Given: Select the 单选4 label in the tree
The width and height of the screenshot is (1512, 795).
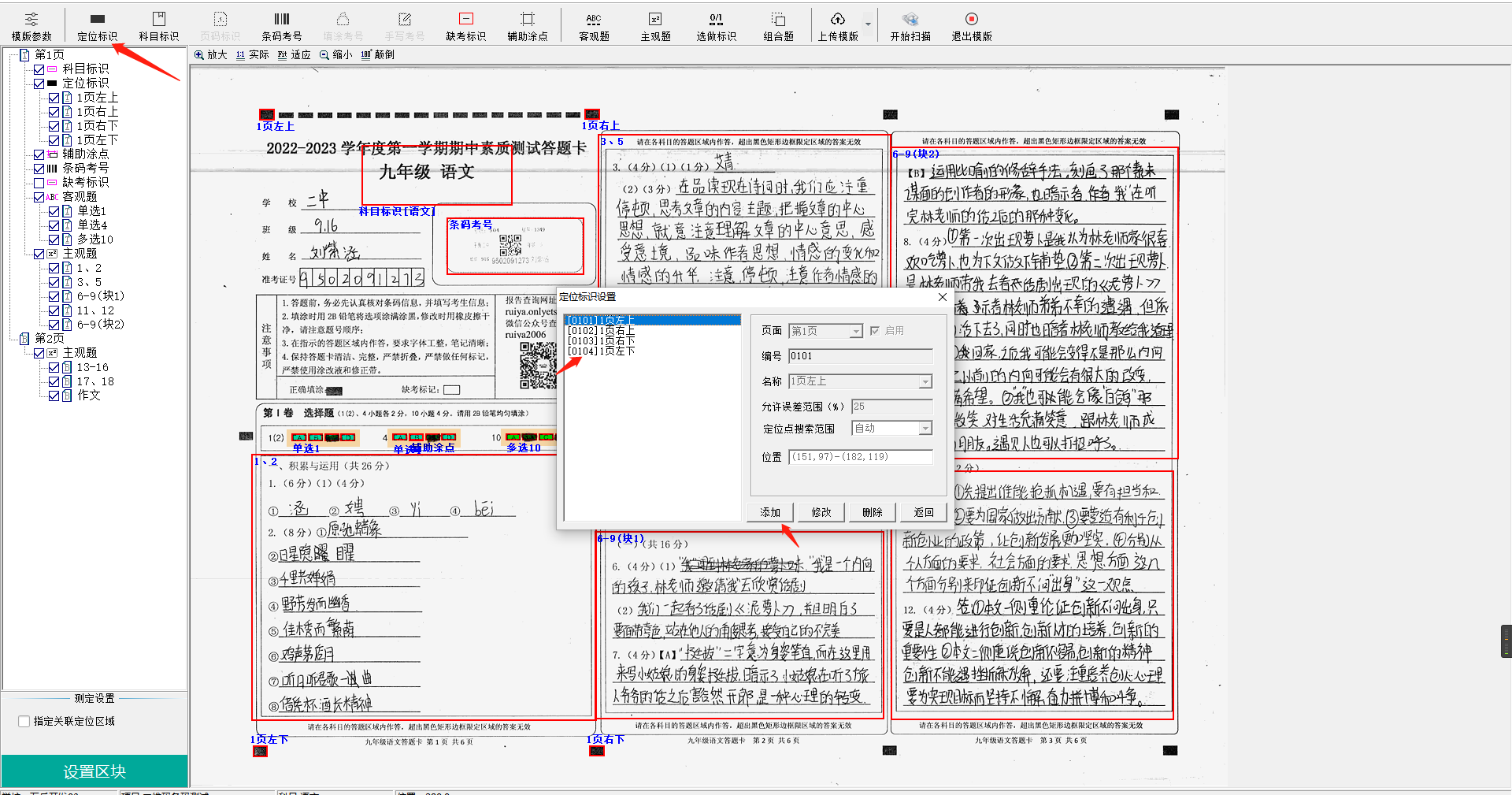Looking at the screenshot, I should (x=92, y=225).
